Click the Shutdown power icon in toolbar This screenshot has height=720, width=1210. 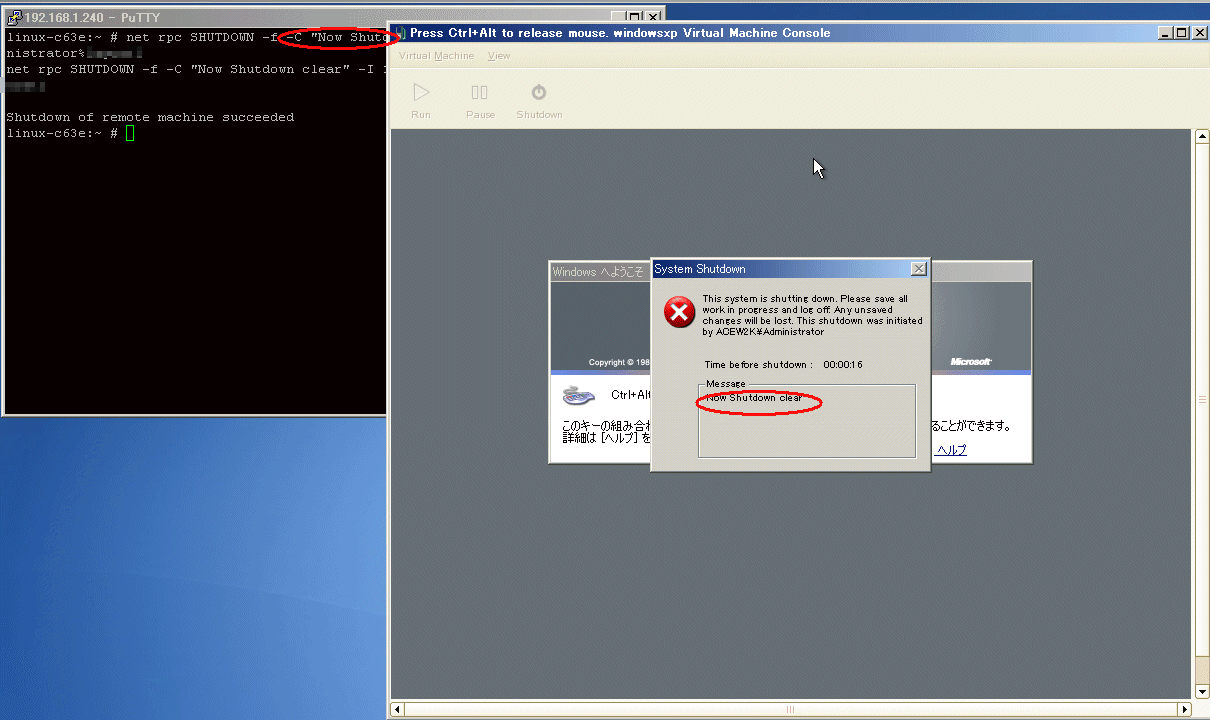539,92
